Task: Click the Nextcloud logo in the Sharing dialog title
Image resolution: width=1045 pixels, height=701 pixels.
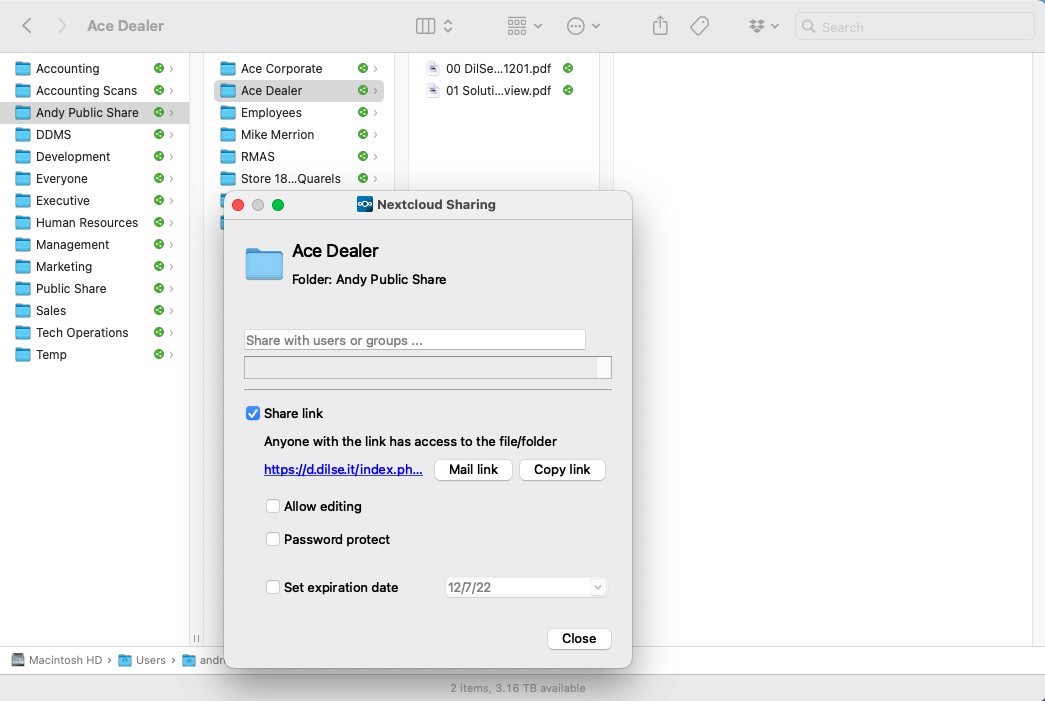Action: pyautogui.click(x=363, y=205)
